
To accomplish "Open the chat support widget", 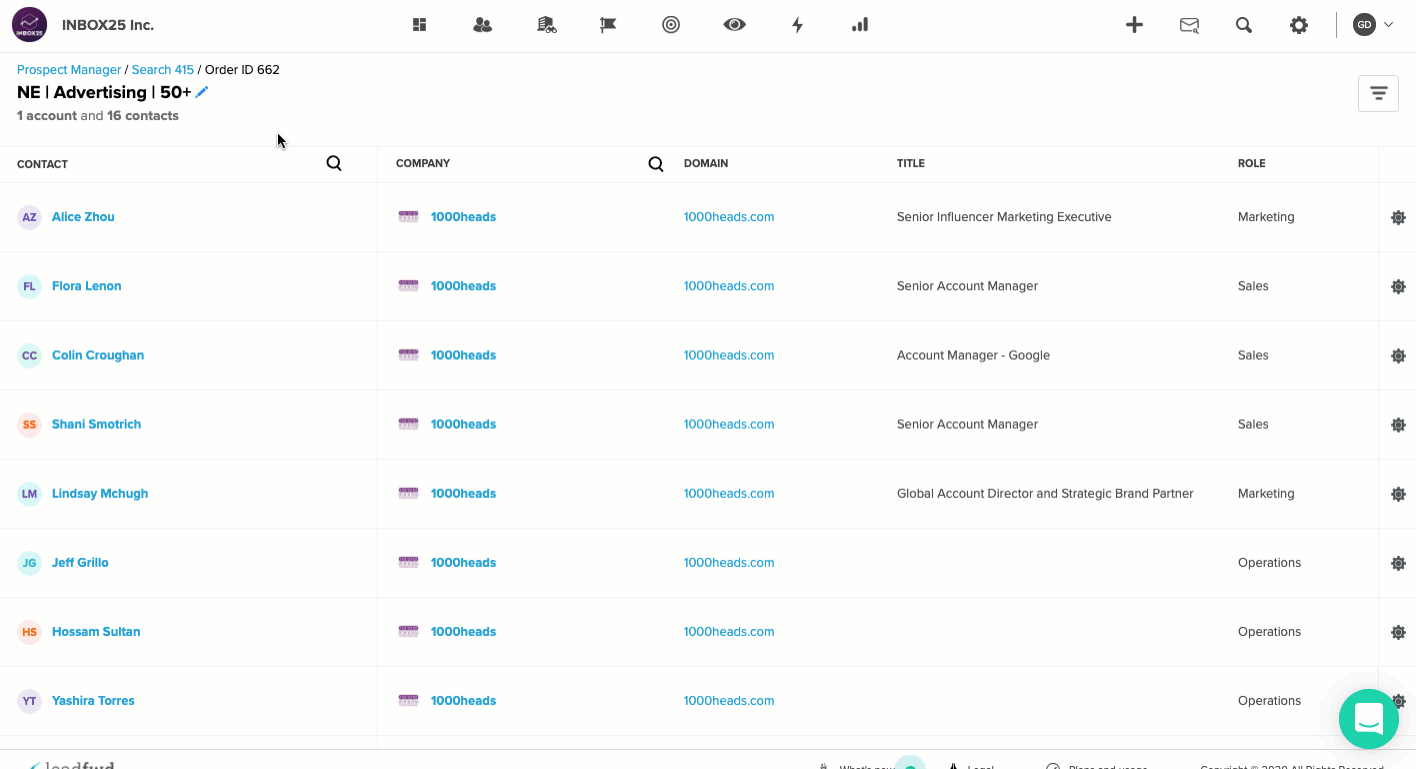I will [x=1369, y=719].
